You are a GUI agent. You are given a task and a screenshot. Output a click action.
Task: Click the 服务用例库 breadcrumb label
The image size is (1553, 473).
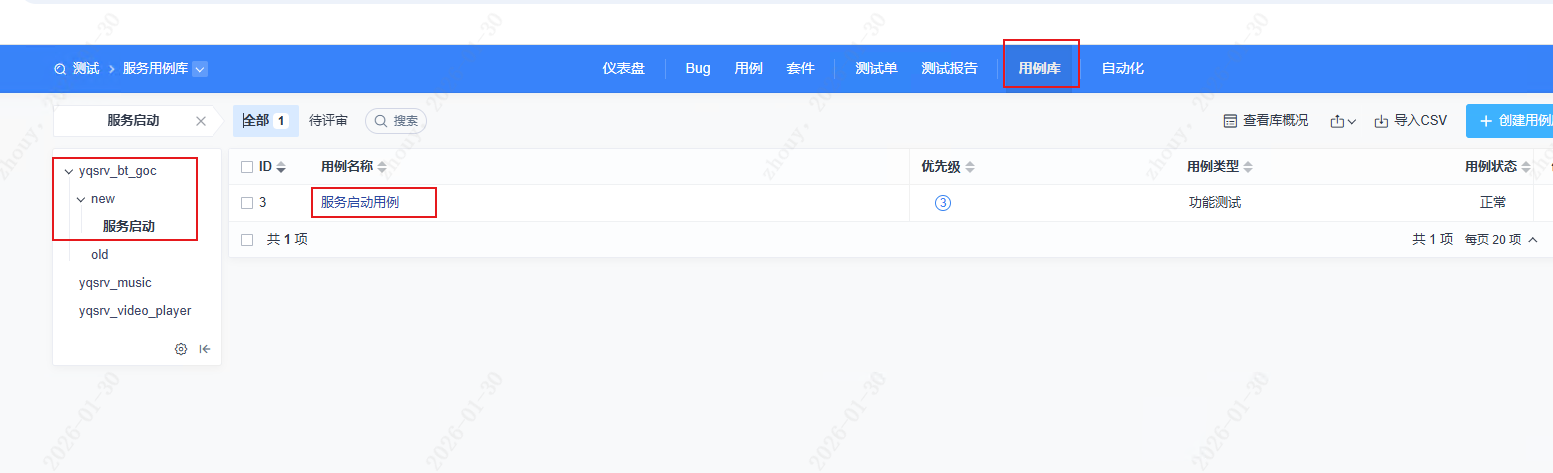[155, 69]
